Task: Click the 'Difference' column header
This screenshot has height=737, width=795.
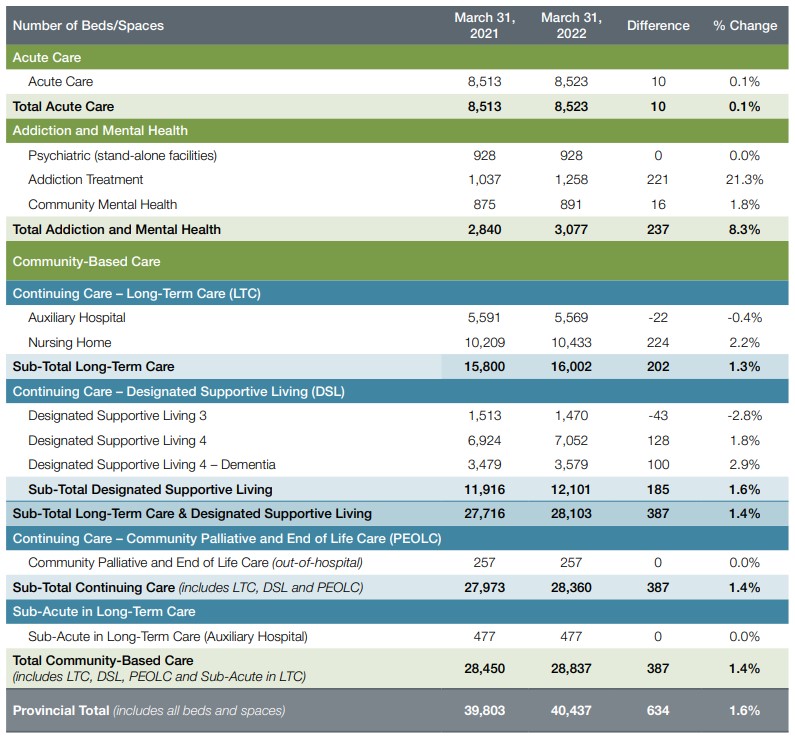Action: coord(658,25)
